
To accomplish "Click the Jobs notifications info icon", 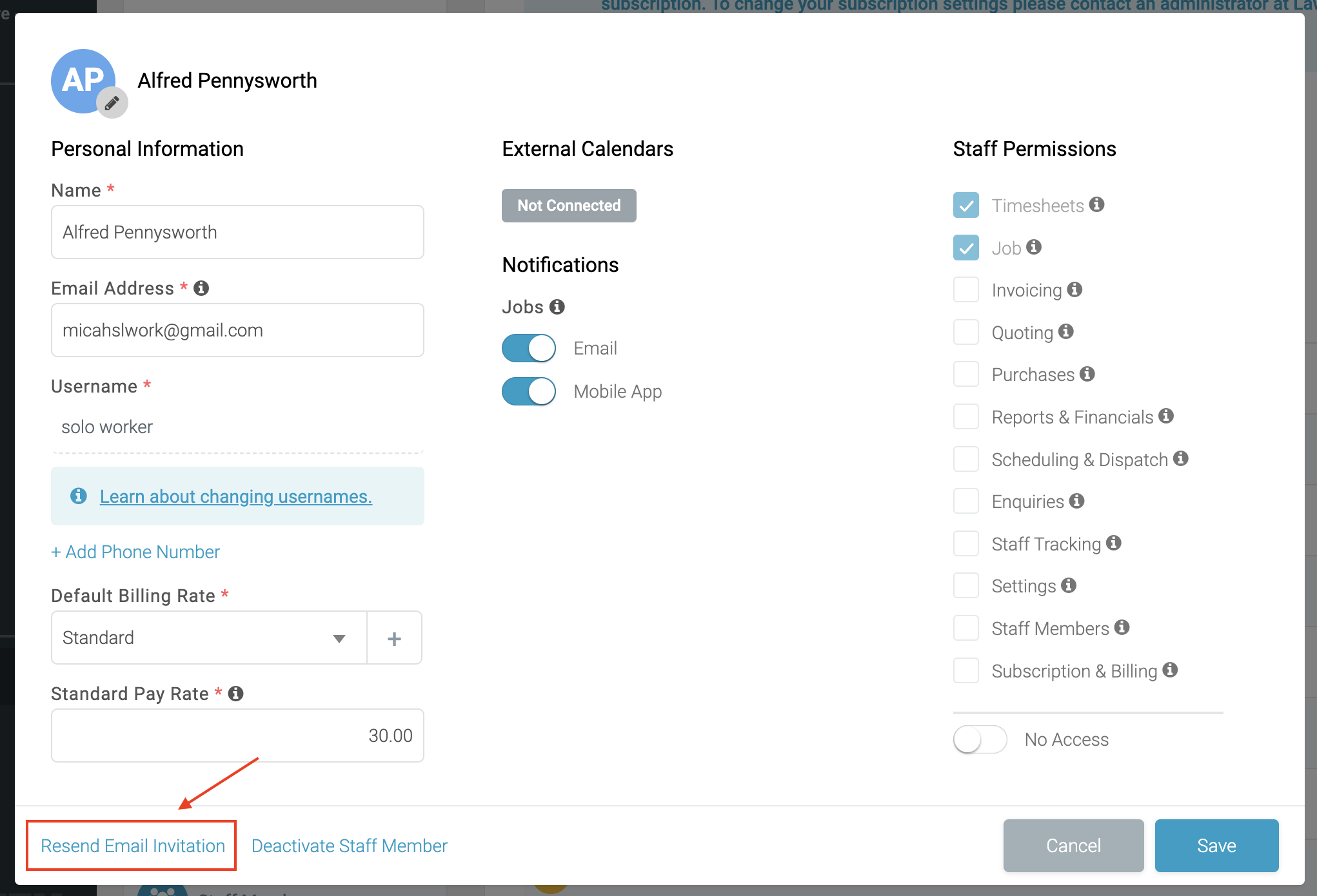I will click(557, 307).
